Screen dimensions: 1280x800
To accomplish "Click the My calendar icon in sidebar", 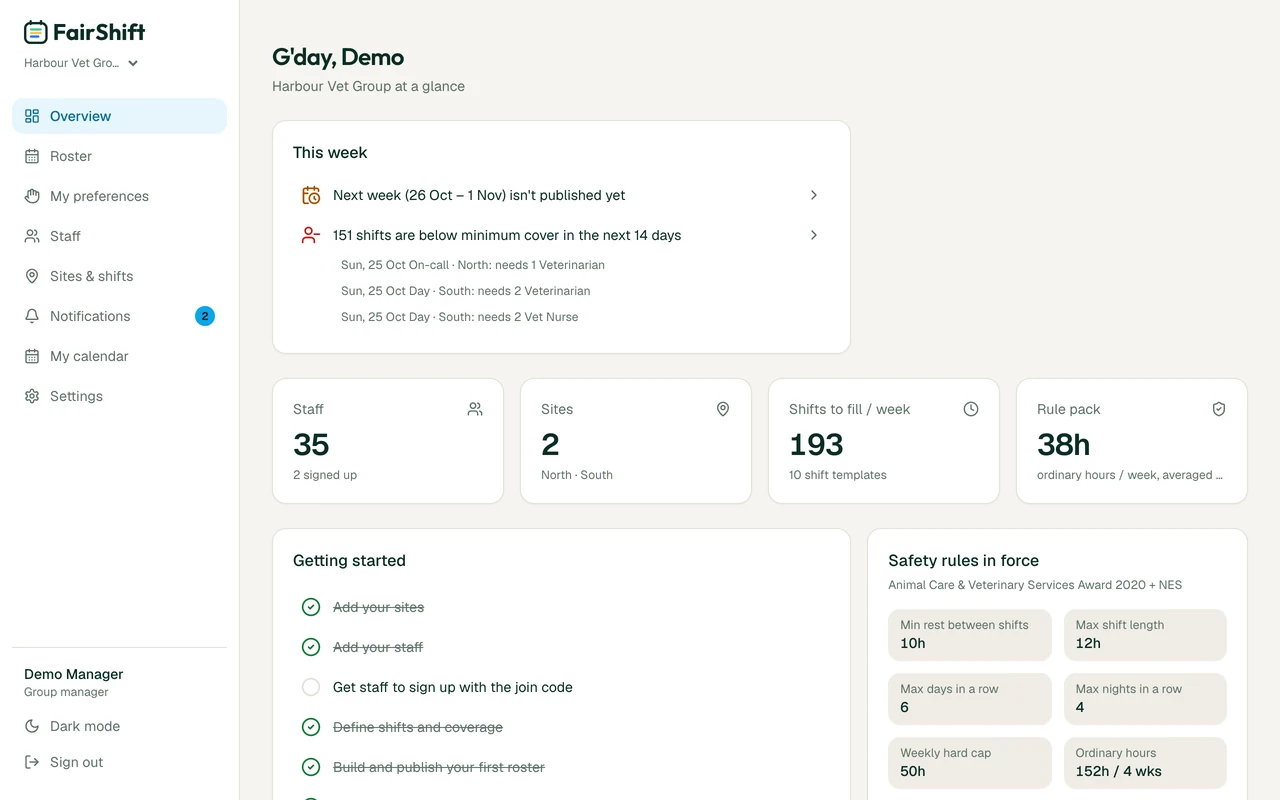I will [32, 356].
